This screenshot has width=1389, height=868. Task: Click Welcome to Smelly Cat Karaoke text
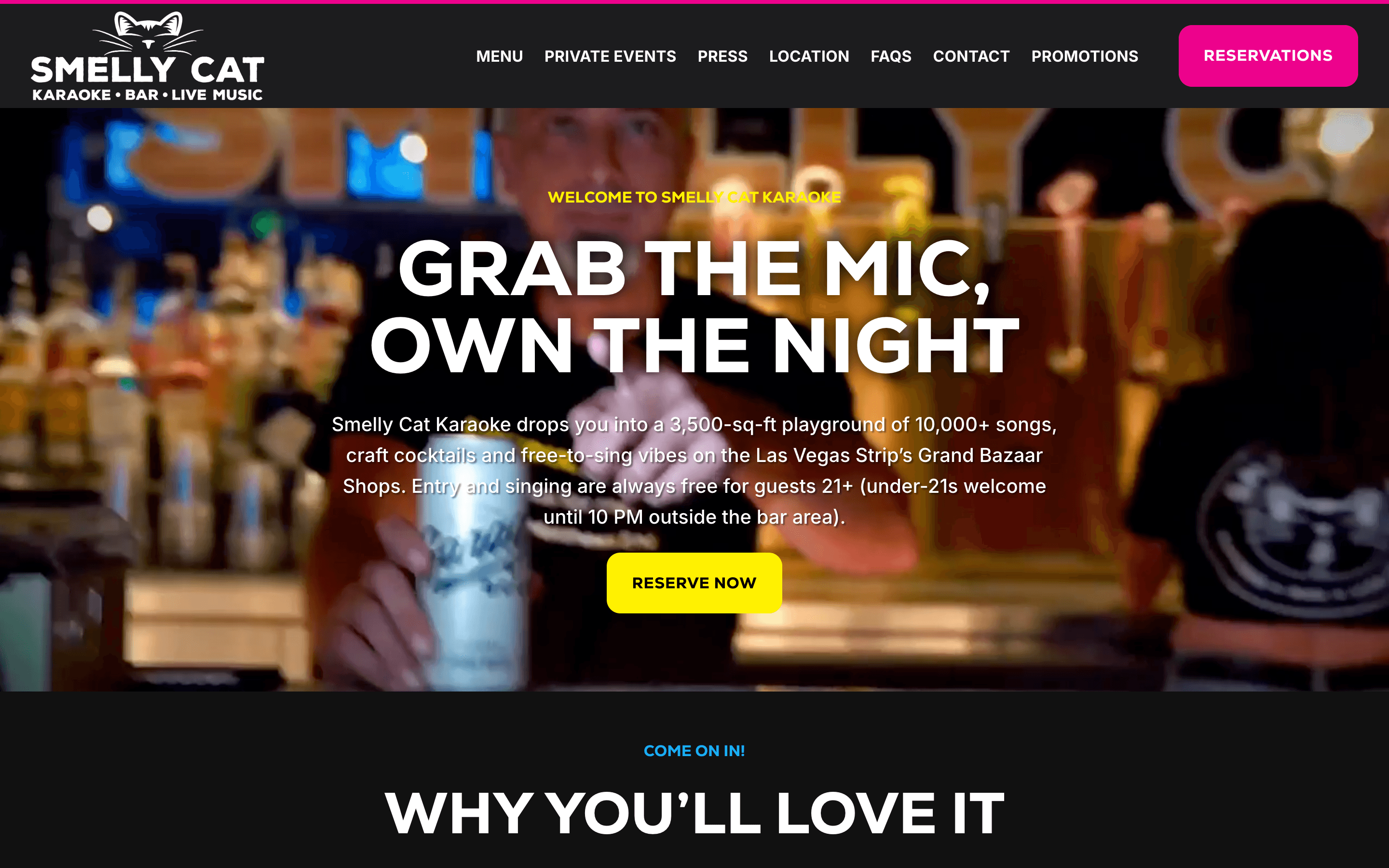point(694,197)
